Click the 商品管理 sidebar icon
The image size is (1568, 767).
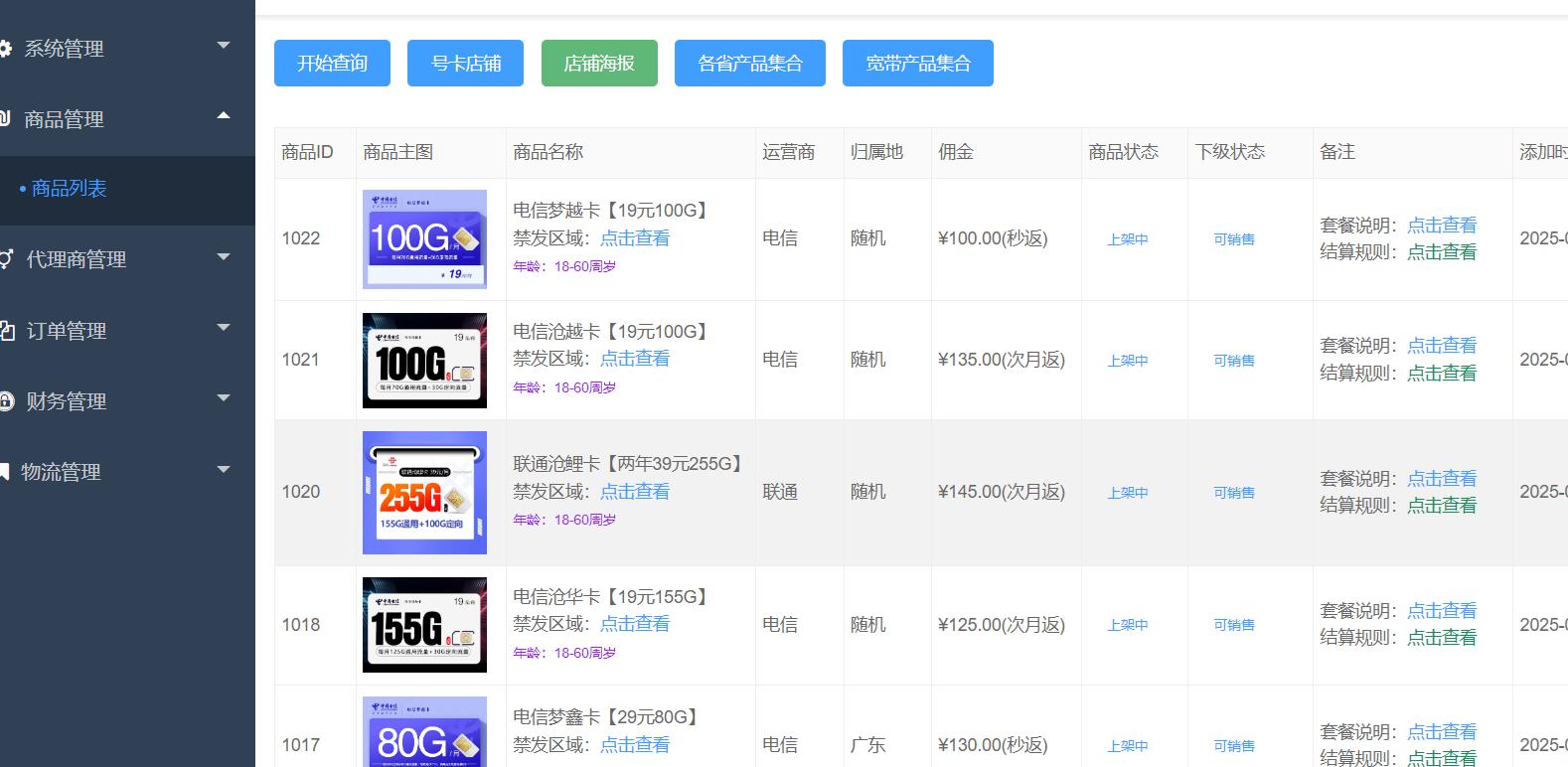pos(6,119)
